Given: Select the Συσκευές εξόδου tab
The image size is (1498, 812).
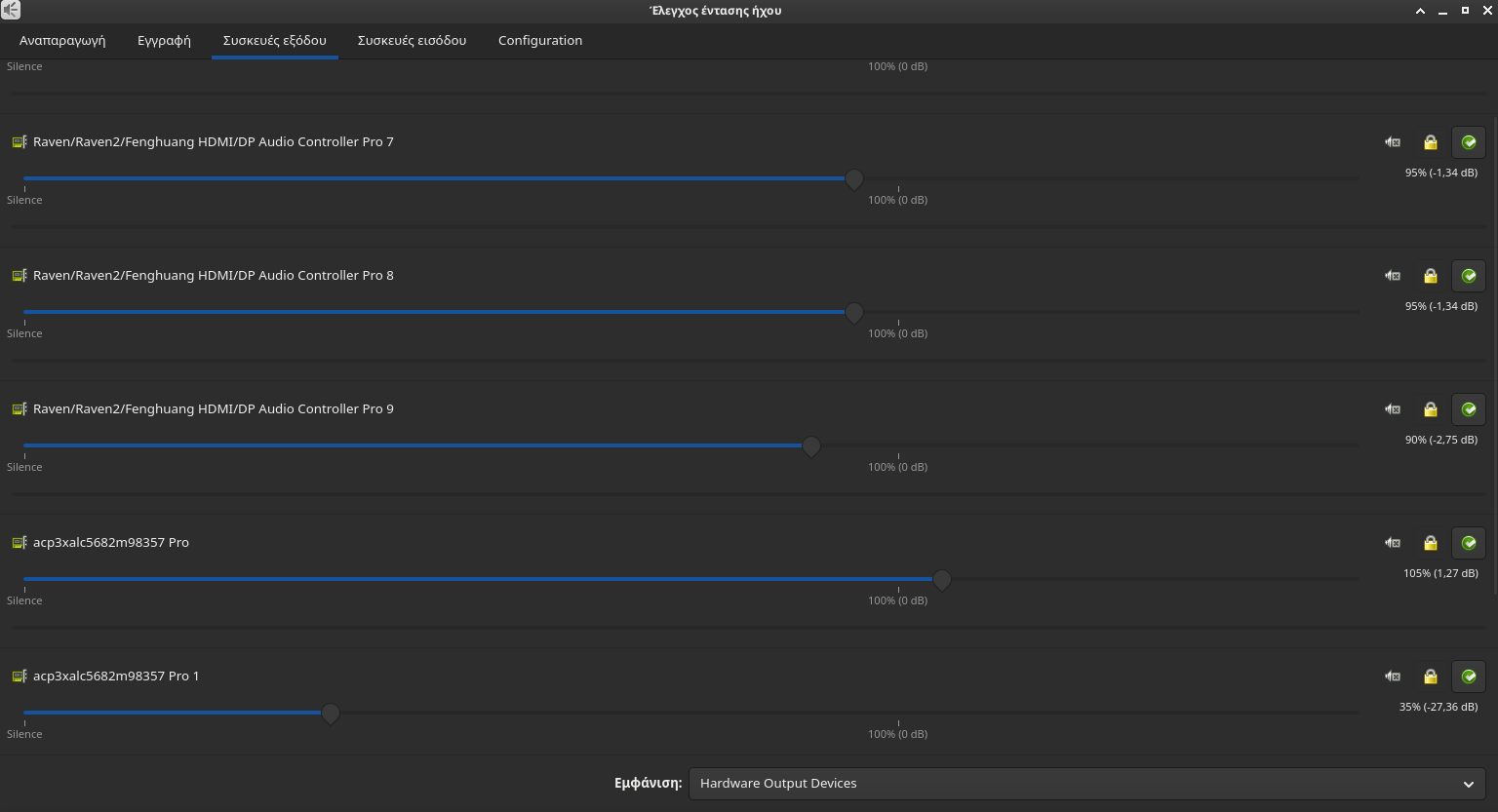Looking at the screenshot, I should click(x=275, y=41).
